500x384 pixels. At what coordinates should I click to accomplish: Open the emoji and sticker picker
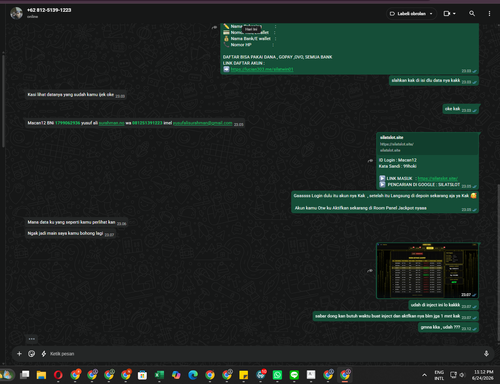pos(32,354)
